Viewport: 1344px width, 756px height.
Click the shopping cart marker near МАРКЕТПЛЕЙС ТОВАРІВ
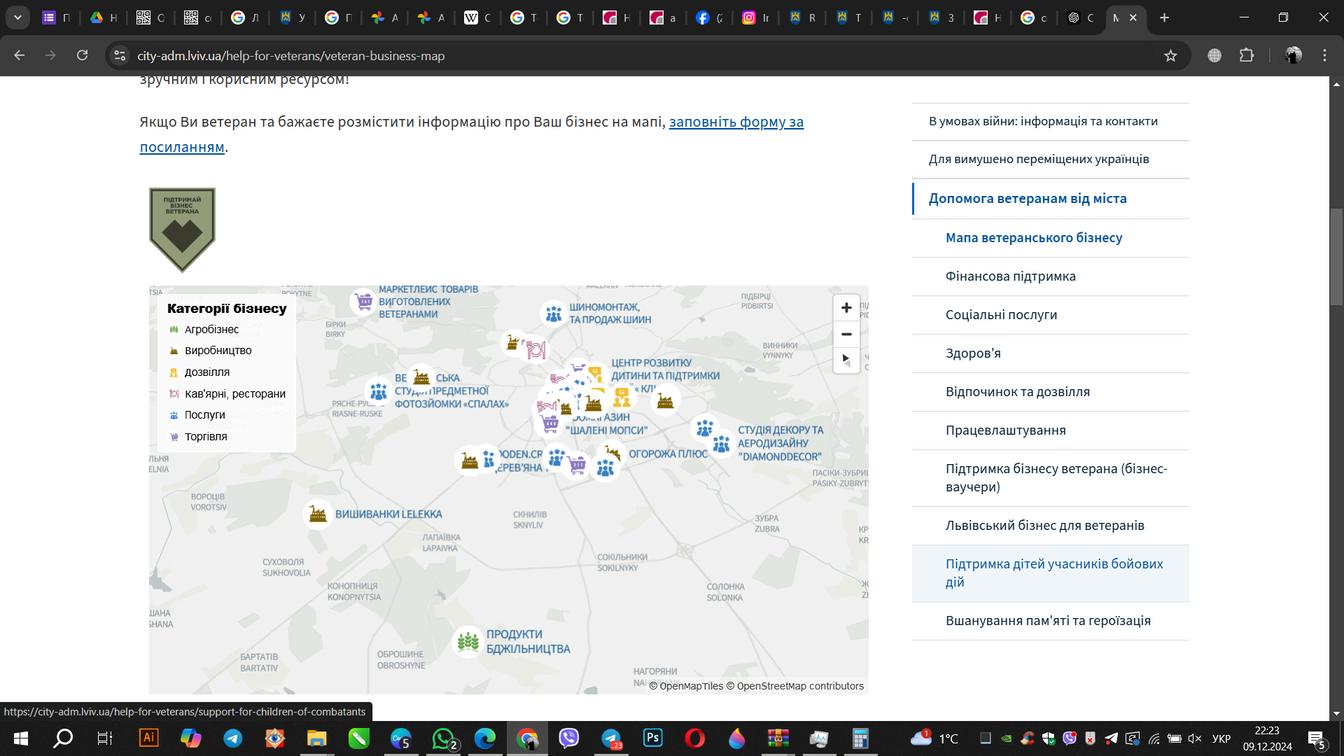(x=364, y=301)
